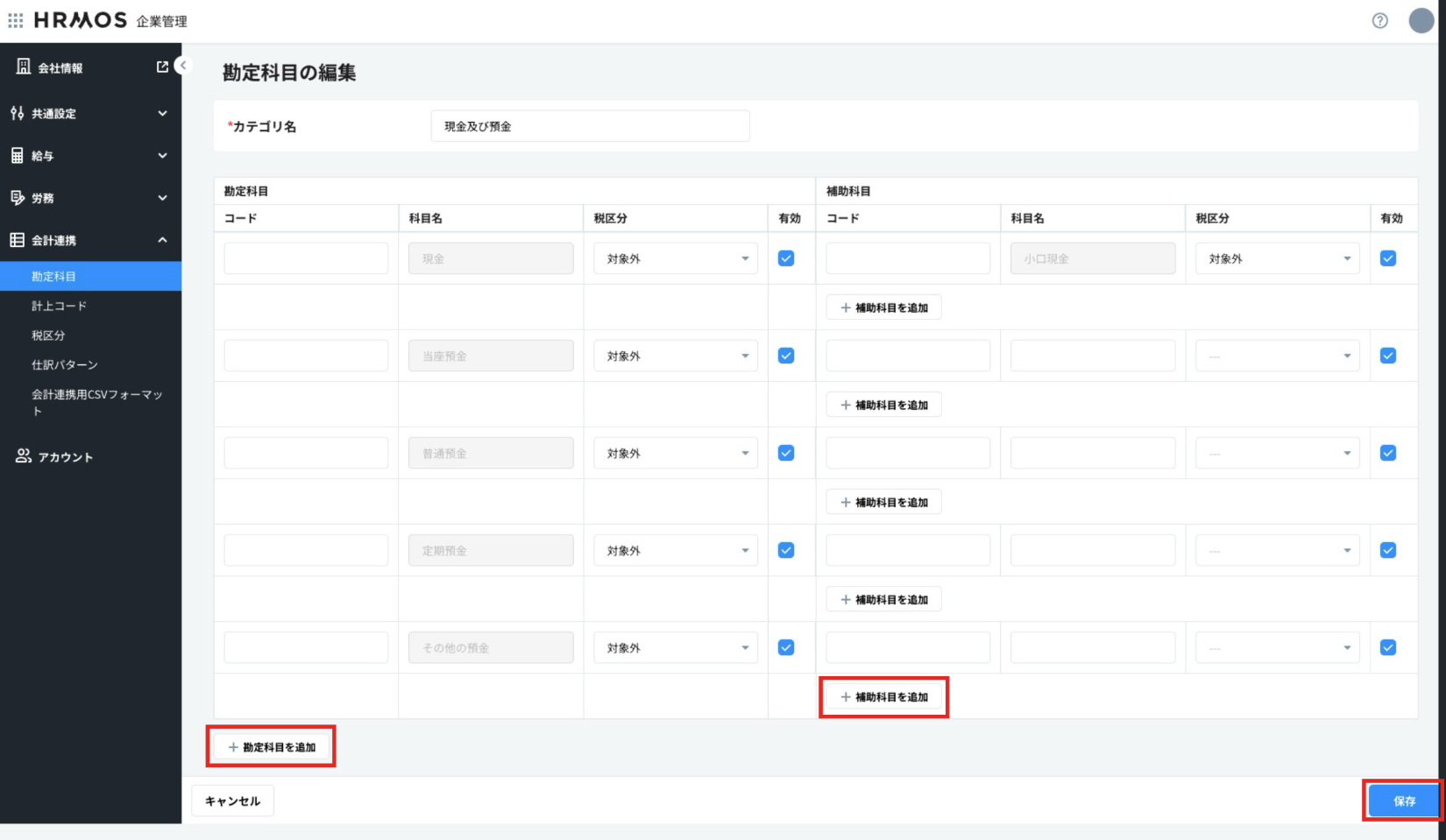The width and height of the screenshot is (1446, 840).
Task: Click the アカウント people icon
Action: coord(24,456)
